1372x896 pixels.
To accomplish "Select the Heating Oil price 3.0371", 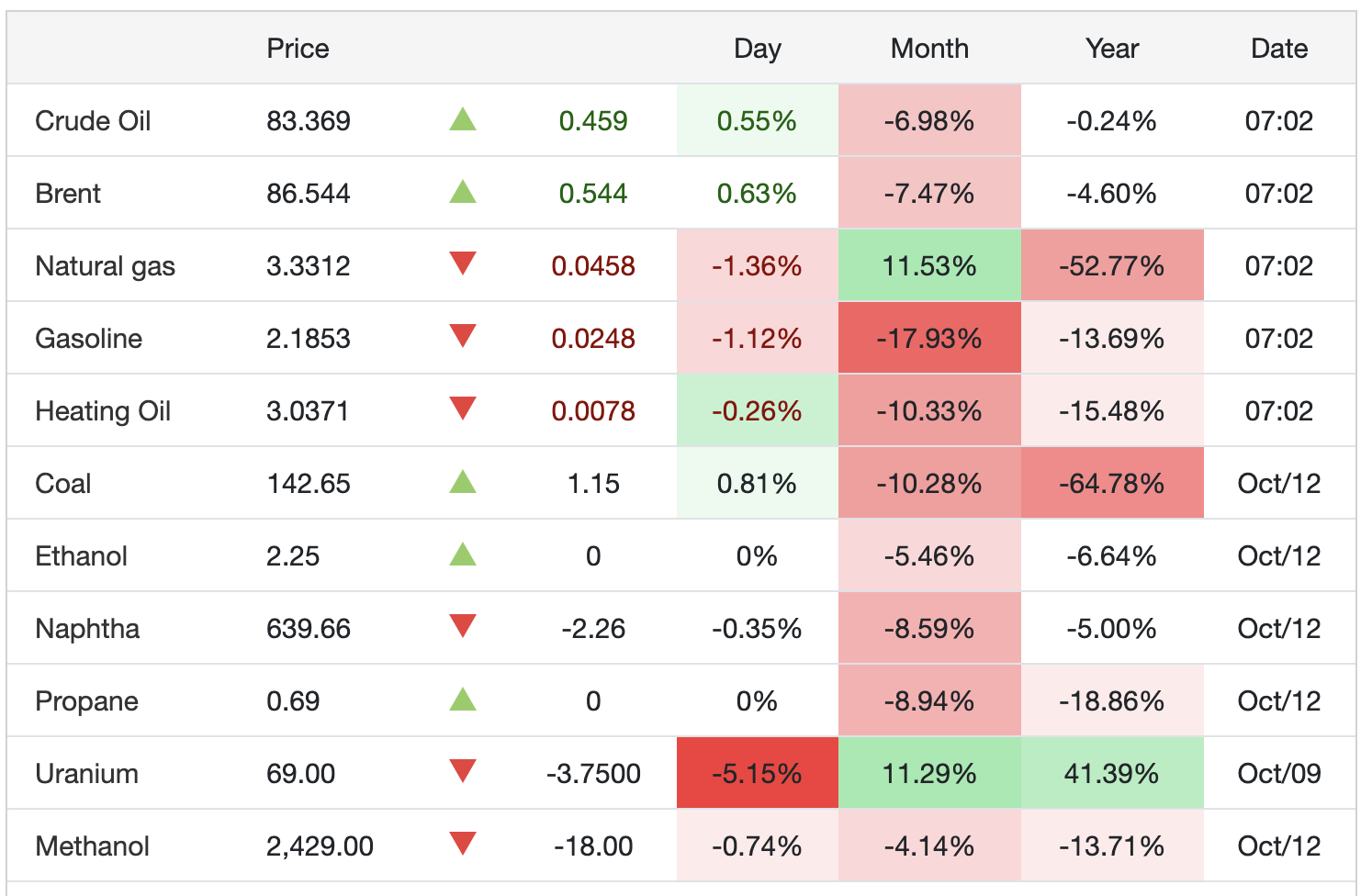I will coord(308,411).
